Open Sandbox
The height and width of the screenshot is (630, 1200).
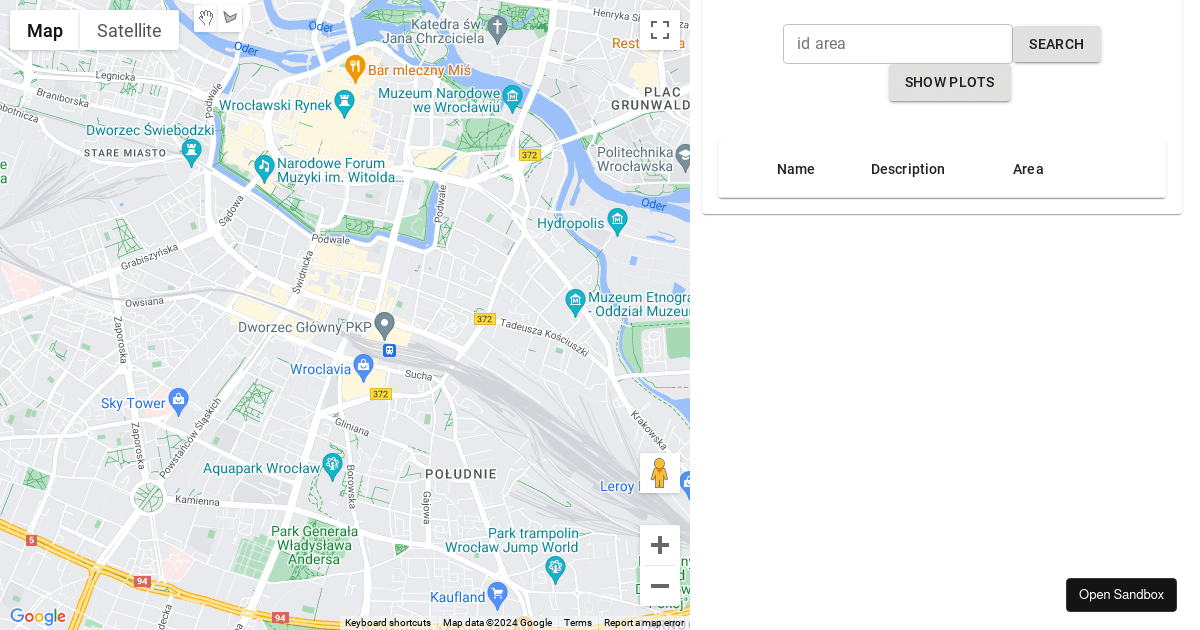[1121, 594]
